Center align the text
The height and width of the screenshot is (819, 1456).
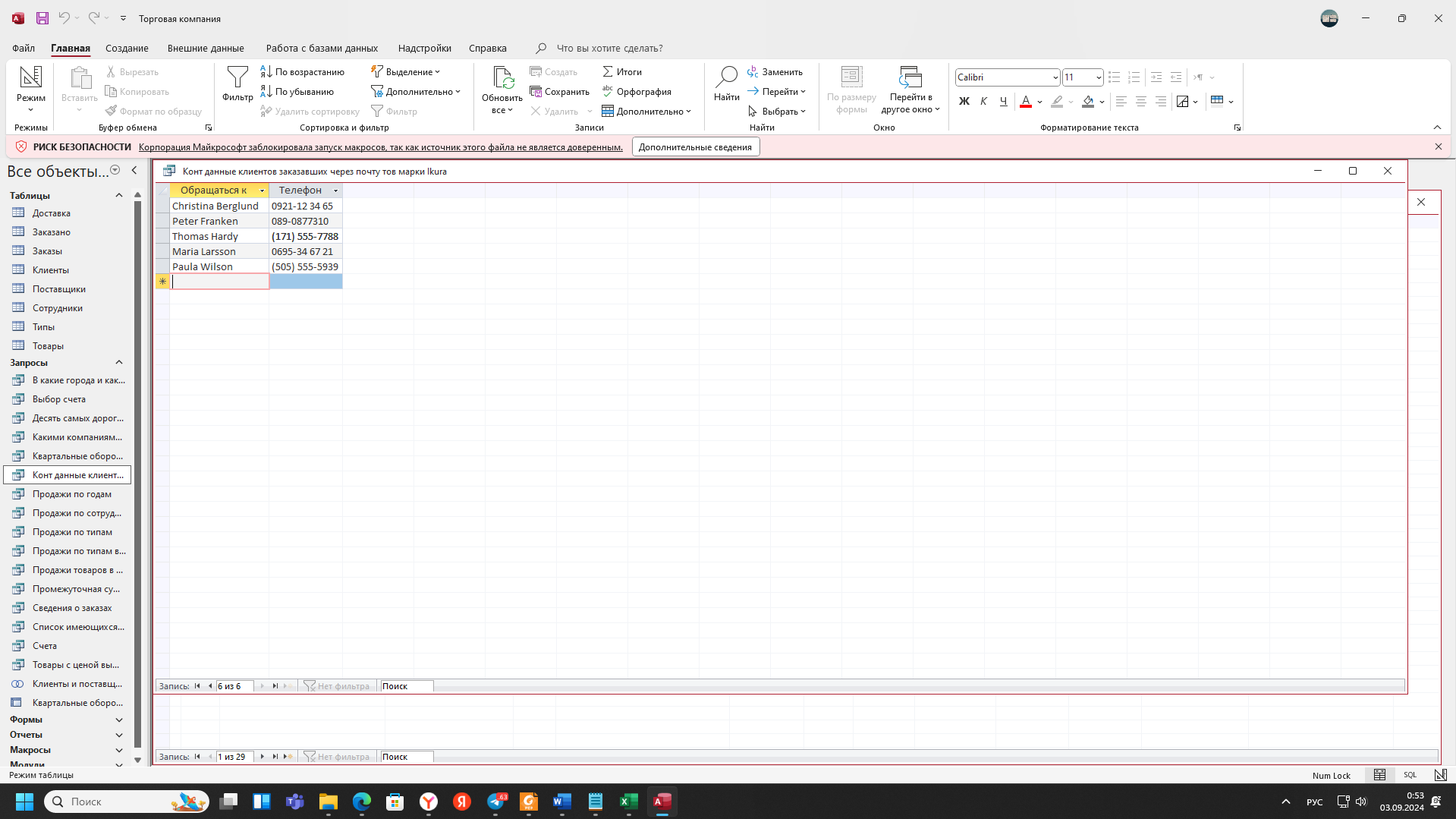click(x=1140, y=101)
